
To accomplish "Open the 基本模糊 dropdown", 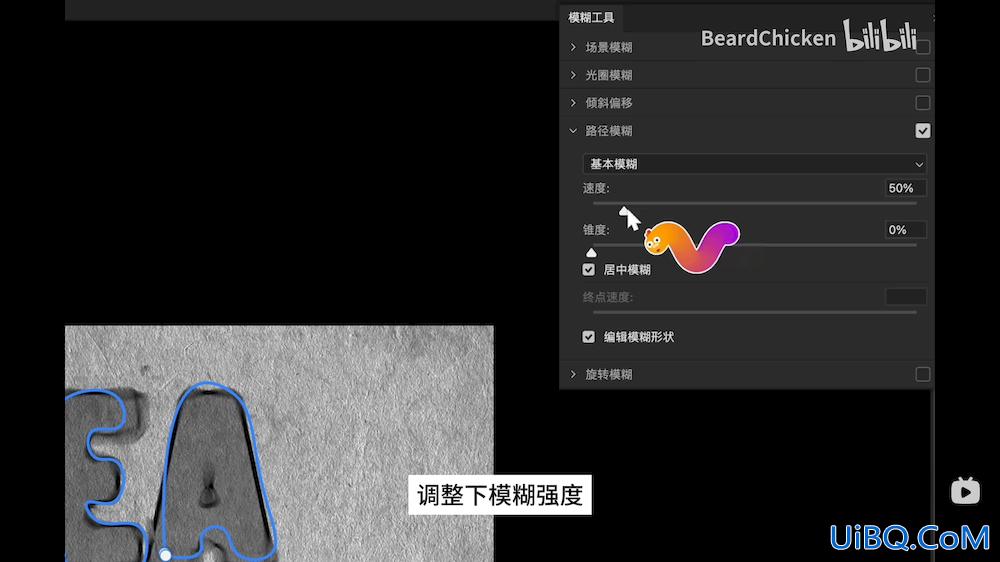I will point(754,164).
